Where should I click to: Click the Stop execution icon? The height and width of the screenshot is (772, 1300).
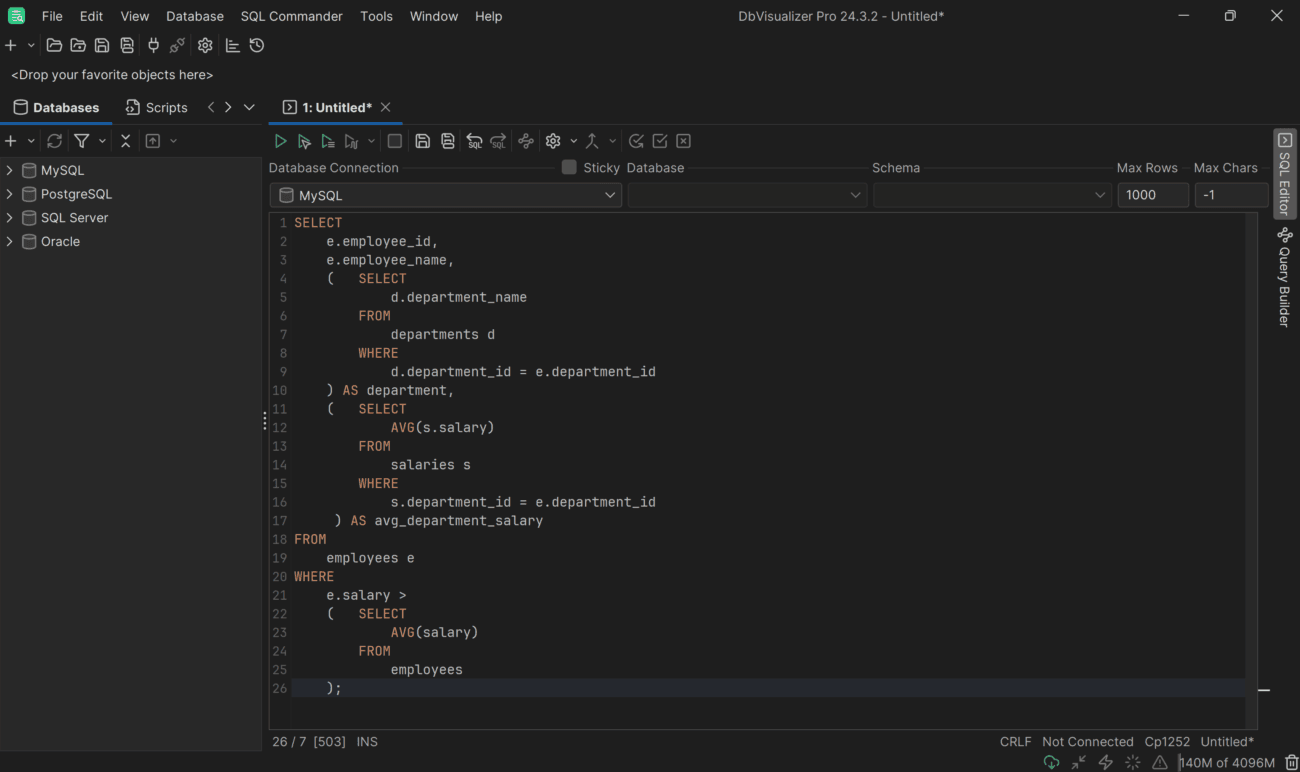(394, 140)
